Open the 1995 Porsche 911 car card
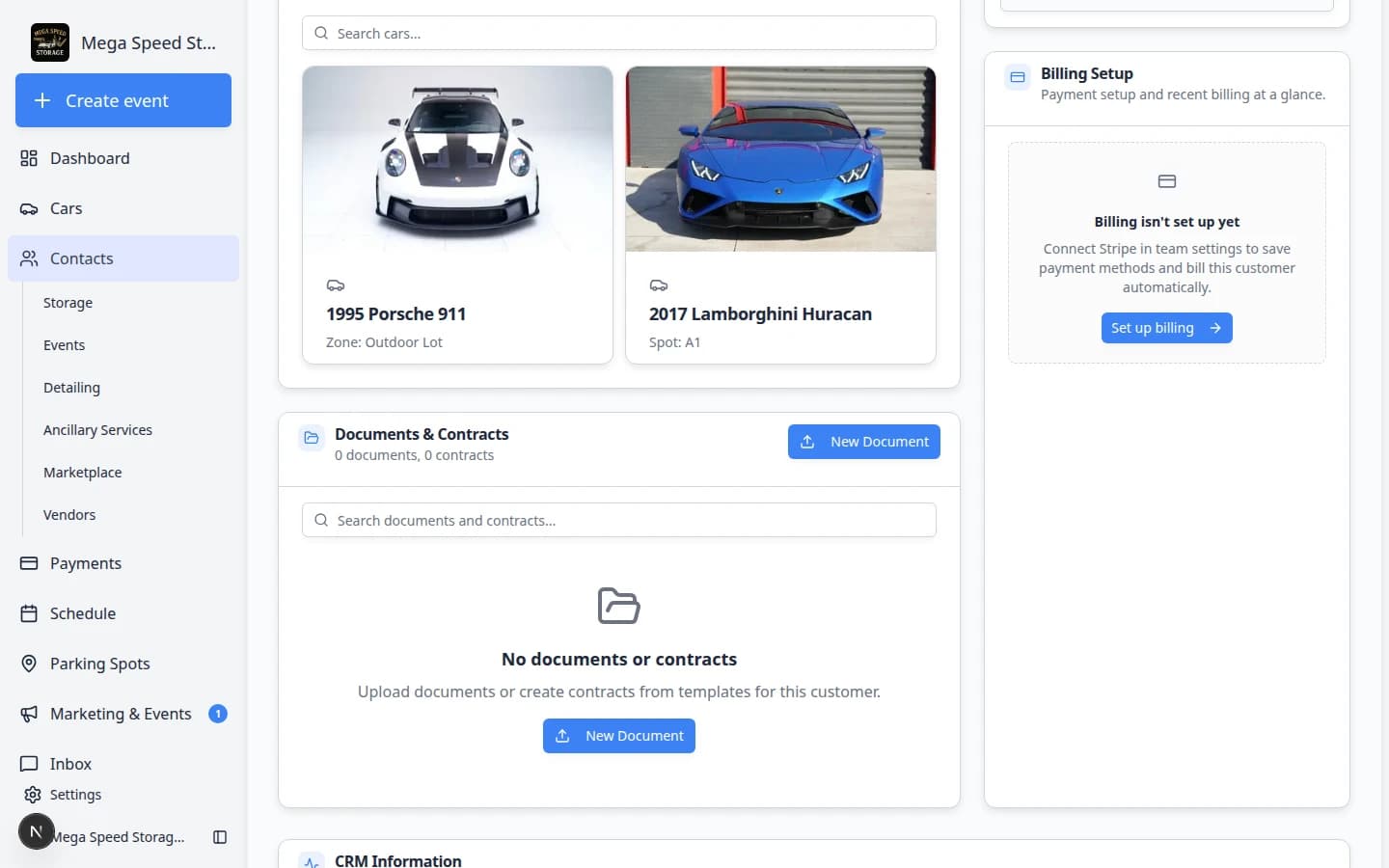Viewport: 1389px width, 868px height. click(x=457, y=215)
